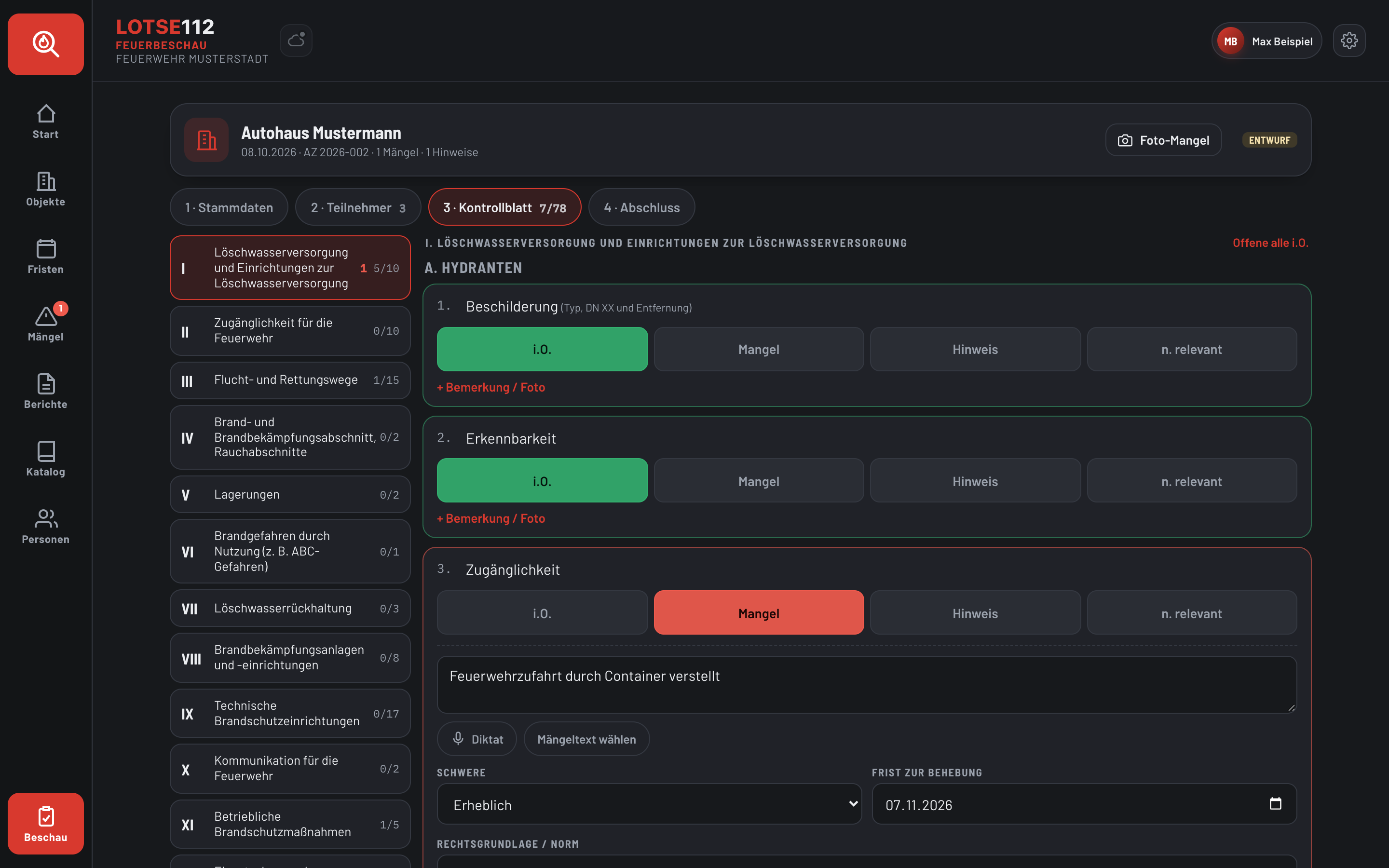Mark Beschilderung as Mangel

pyautogui.click(x=759, y=349)
